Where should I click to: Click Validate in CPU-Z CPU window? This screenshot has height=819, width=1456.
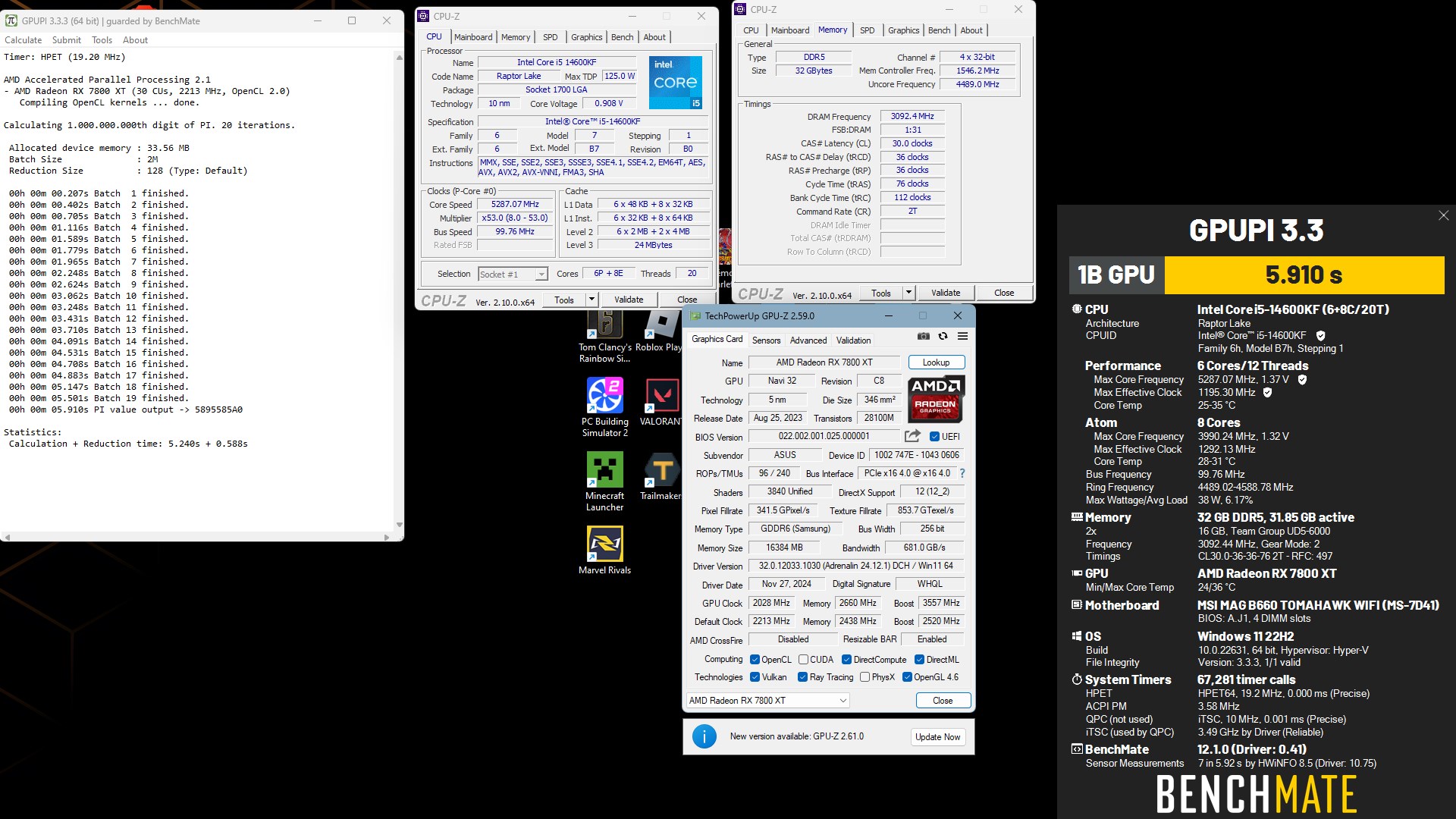point(629,300)
